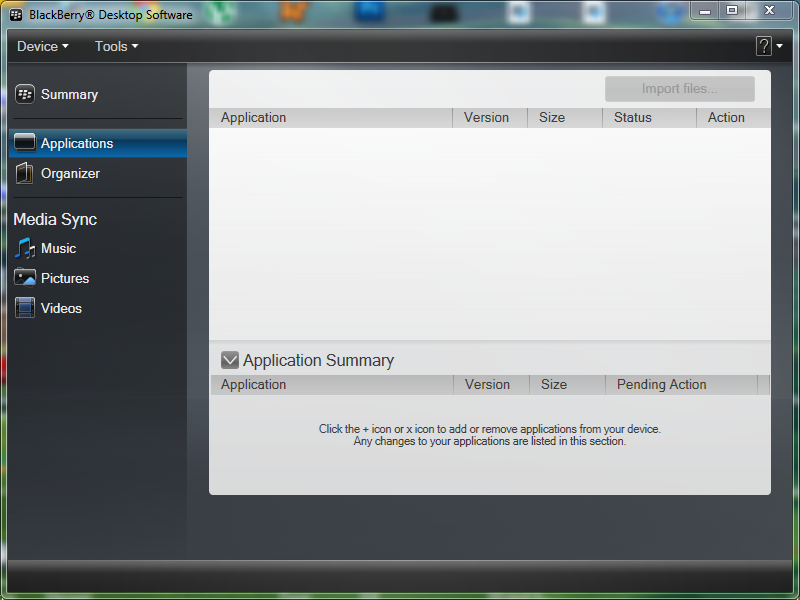Select the Applications section label

coord(77,143)
